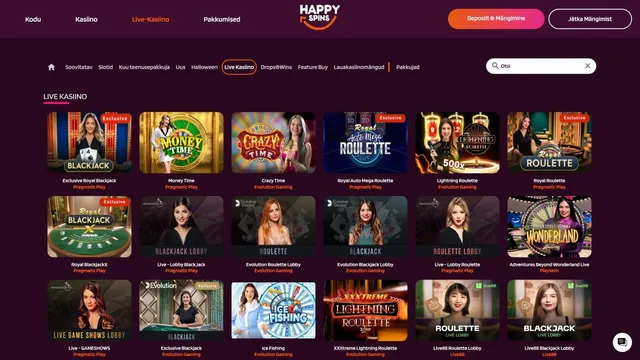Screen dimensions: 640x360
Task: Click the Jätka Mängimist button
Action: click(590, 19)
